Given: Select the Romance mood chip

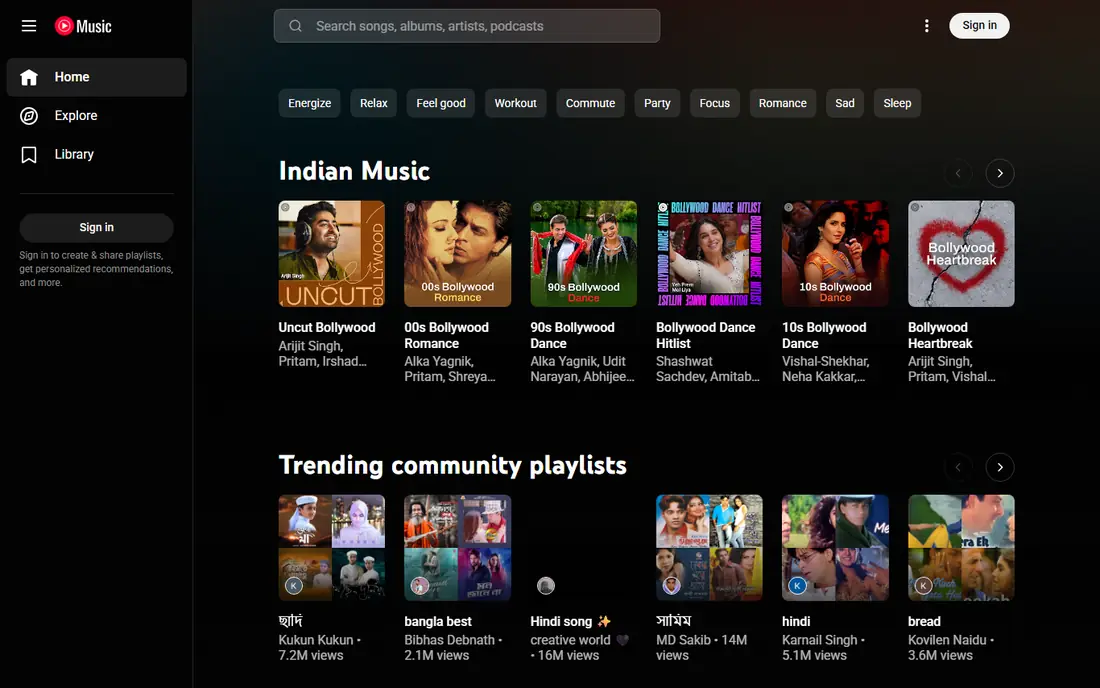Looking at the screenshot, I should (783, 103).
